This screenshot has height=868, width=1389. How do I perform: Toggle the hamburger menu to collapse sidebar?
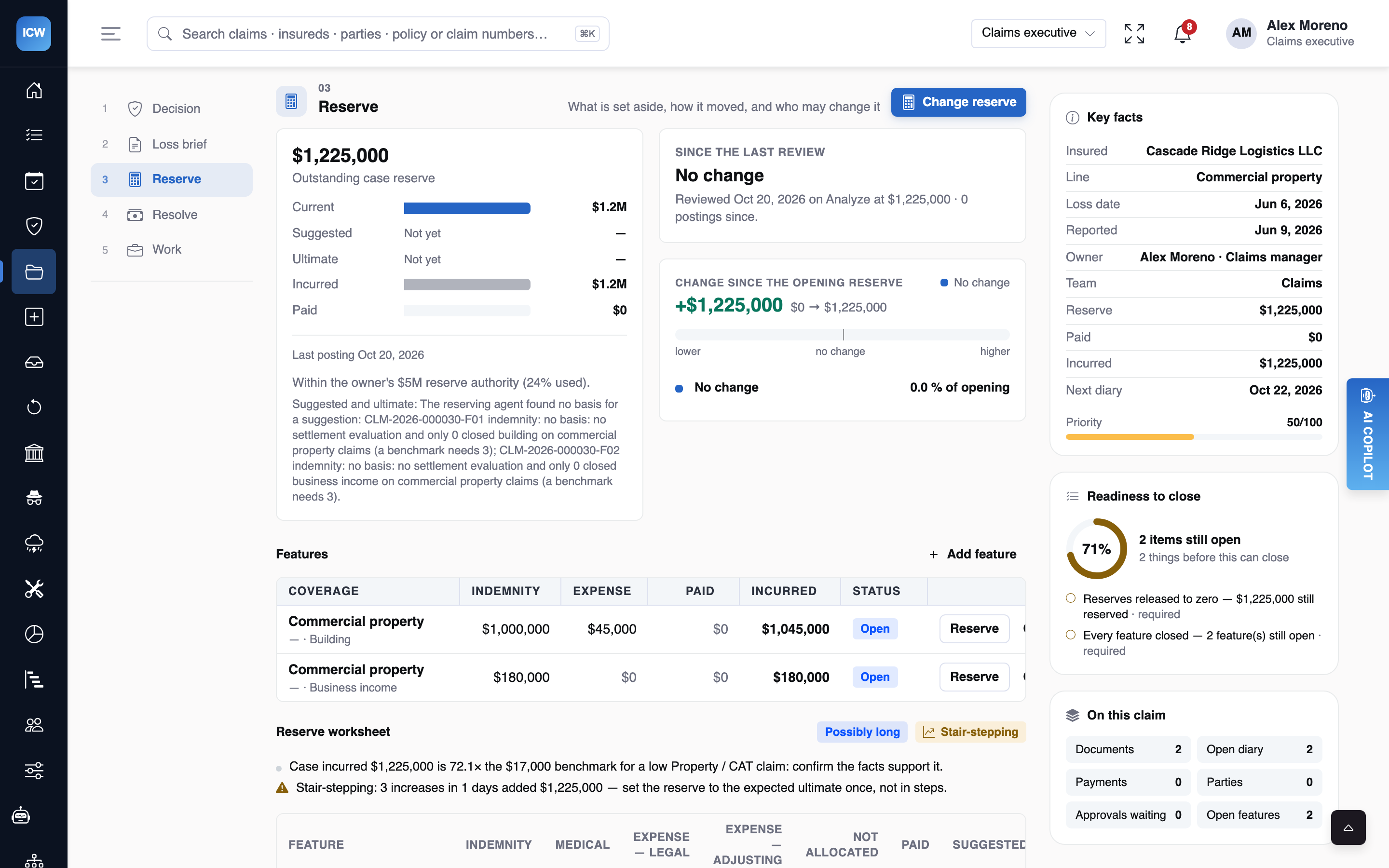coord(111,34)
